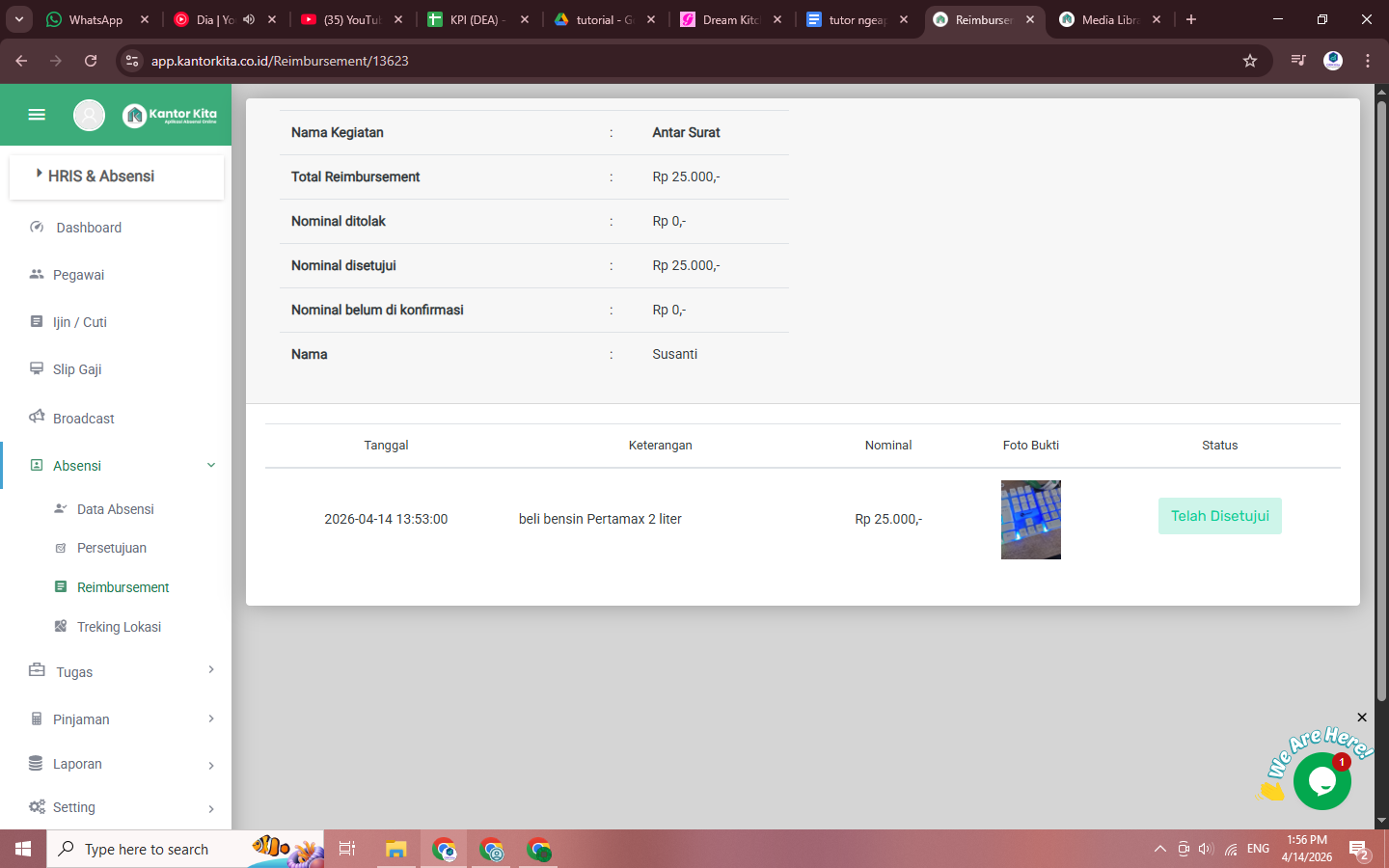Viewport: 1389px width, 868px height.
Task: Open Slip Gaji menu item
Action: (77, 369)
